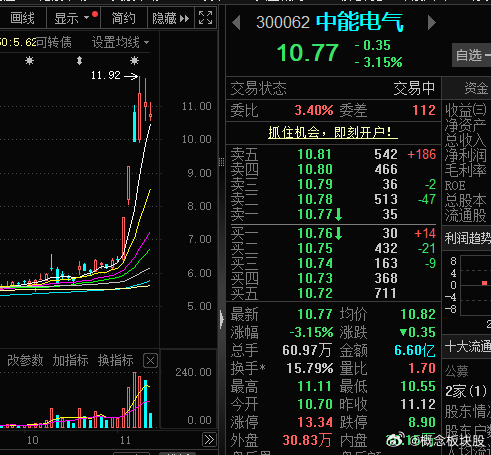Viewport: 491px width, 455px height.
Task: Click the 卖五 price 10.81
Action: coord(315,154)
